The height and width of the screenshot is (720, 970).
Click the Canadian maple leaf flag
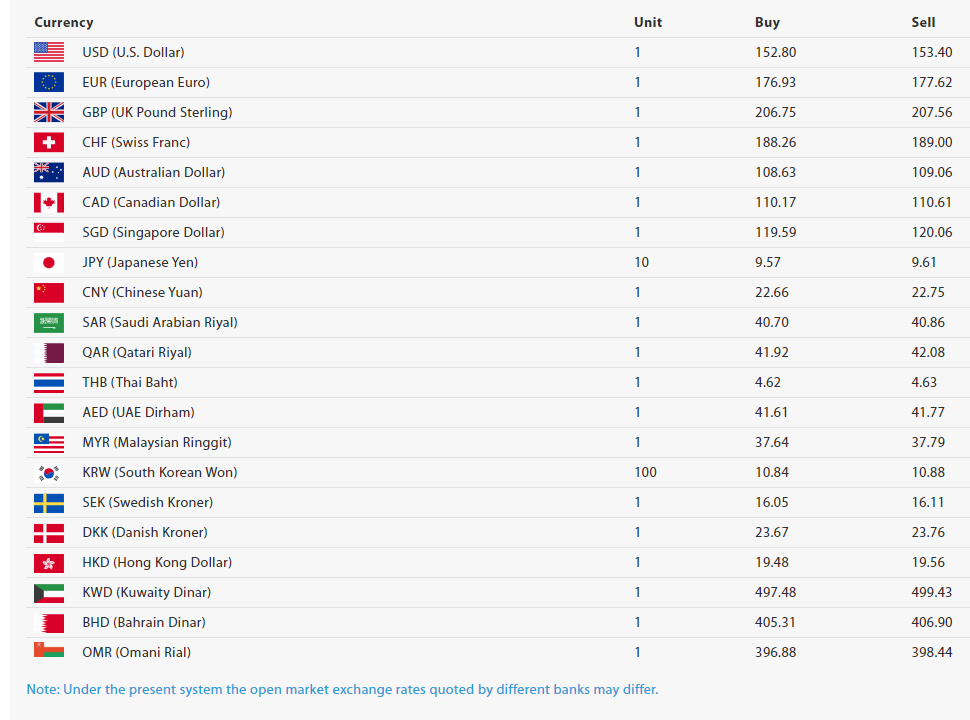click(49, 202)
